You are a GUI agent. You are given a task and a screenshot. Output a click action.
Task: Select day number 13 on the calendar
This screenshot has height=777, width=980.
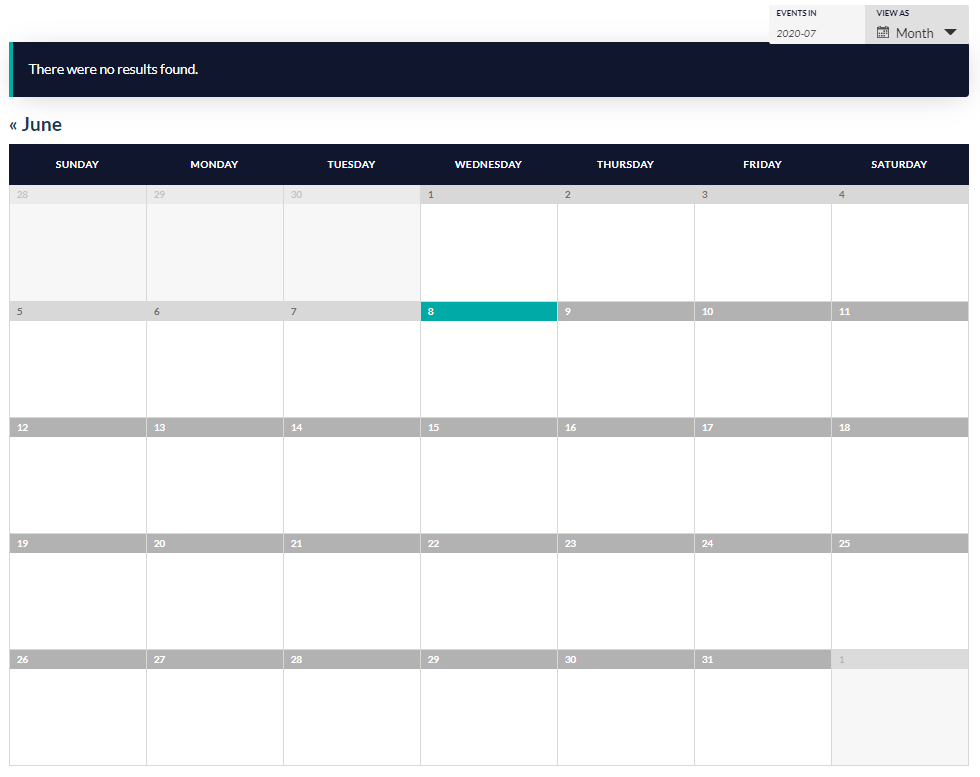point(159,428)
